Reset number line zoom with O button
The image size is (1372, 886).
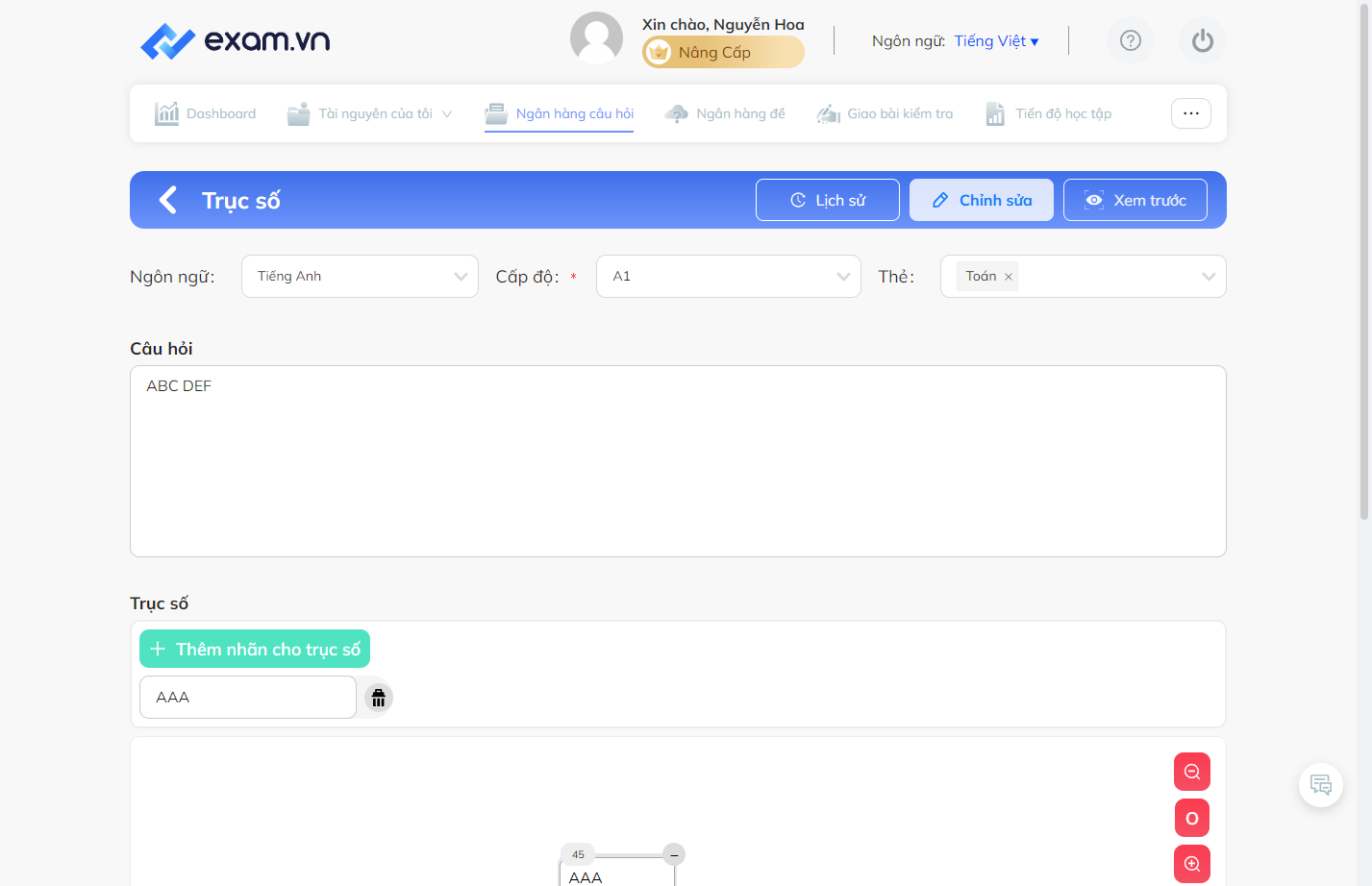click(x=1192, y=818)
